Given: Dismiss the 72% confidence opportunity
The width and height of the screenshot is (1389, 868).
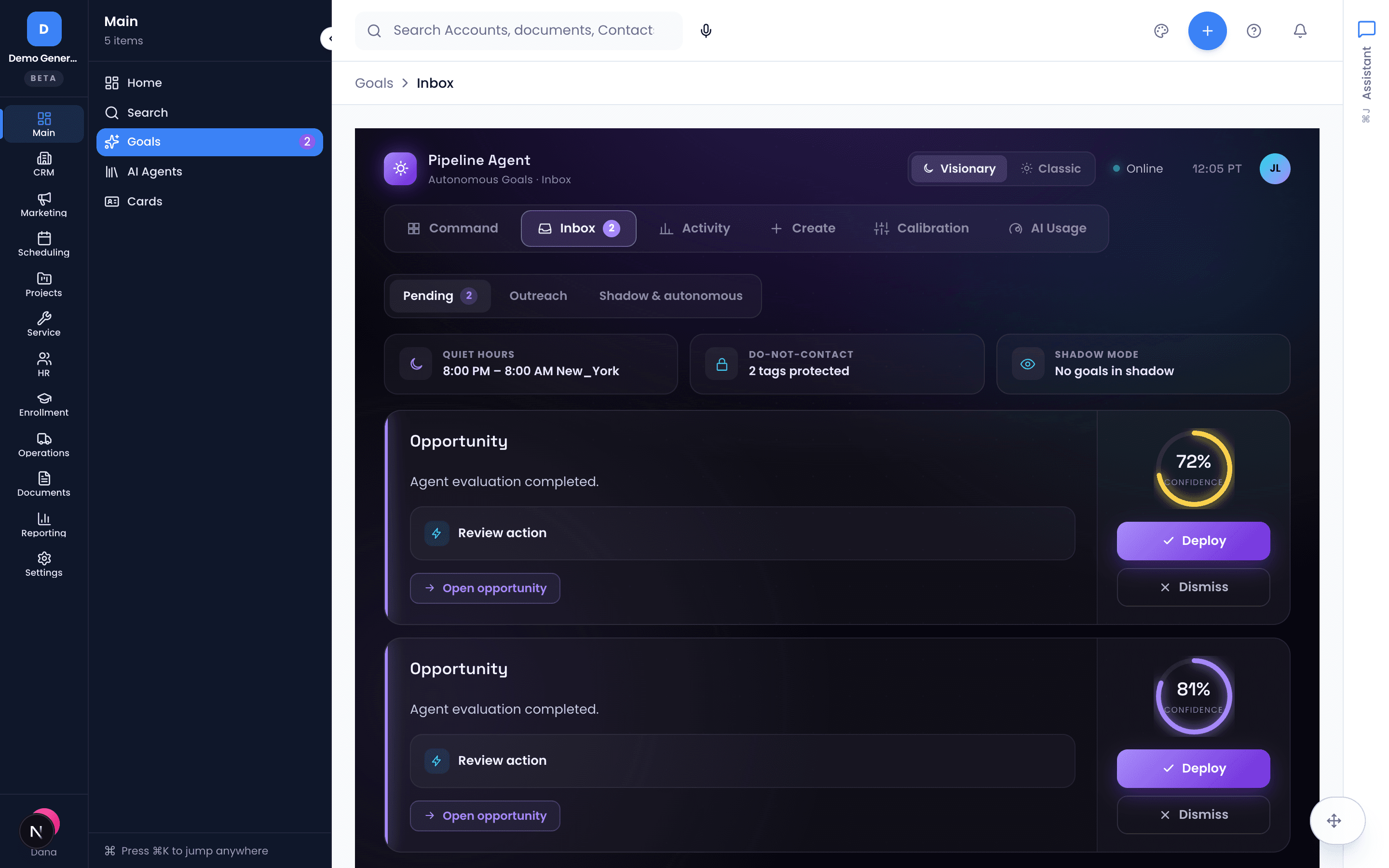Looking at the screenshot, I should 1193,587.
